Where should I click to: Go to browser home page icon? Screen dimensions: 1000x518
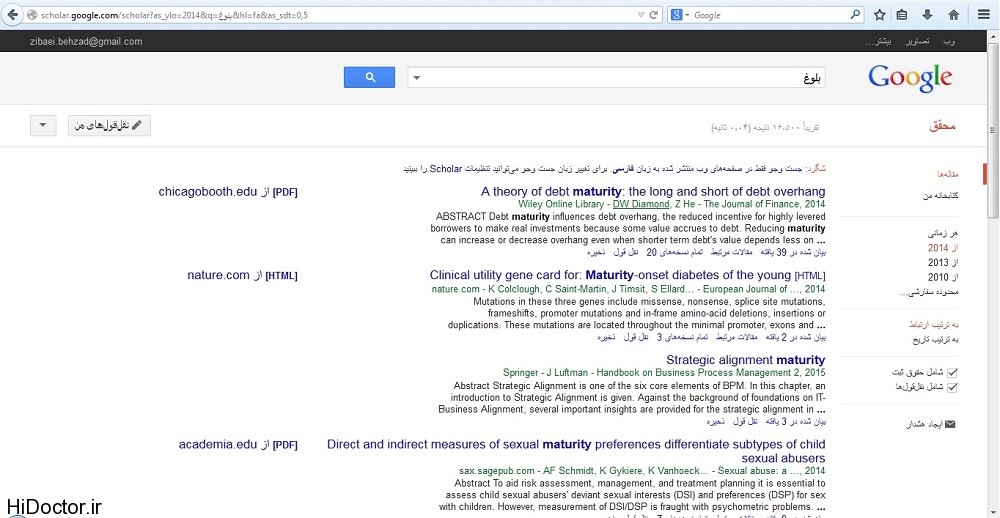954,15
